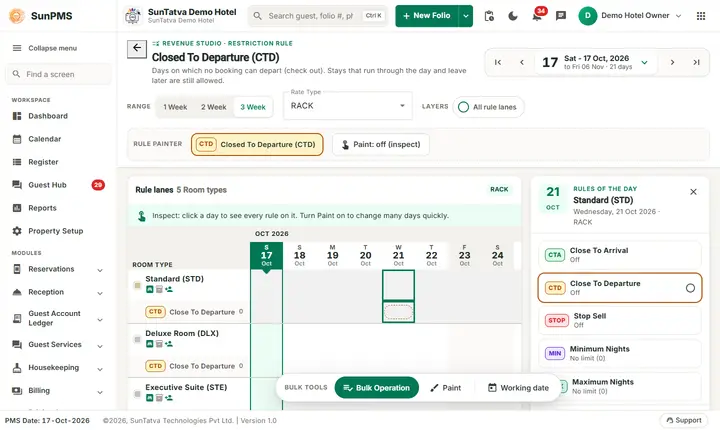Check the Standard (STD) row checkbox
The width and height of the screenshot is (720, 430).
[137, 285]
